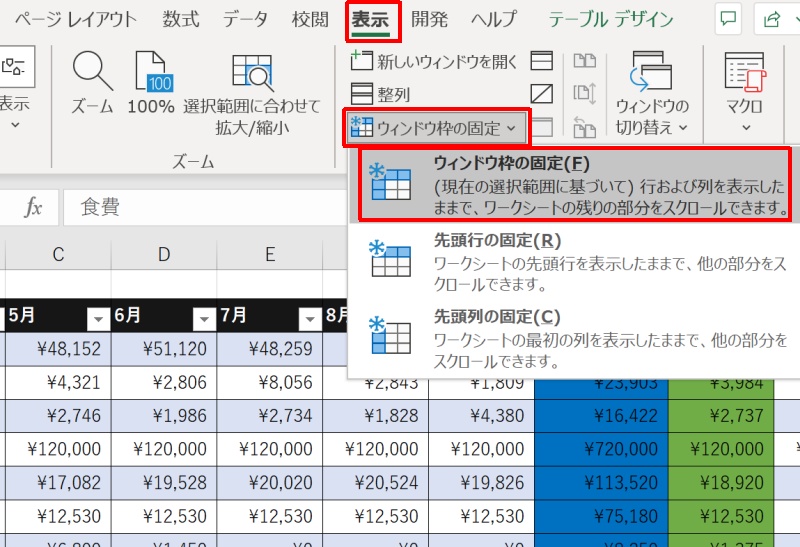Select cell ¥4,321
The width and height of the screenshot is (800, 547).
point(58,383)
